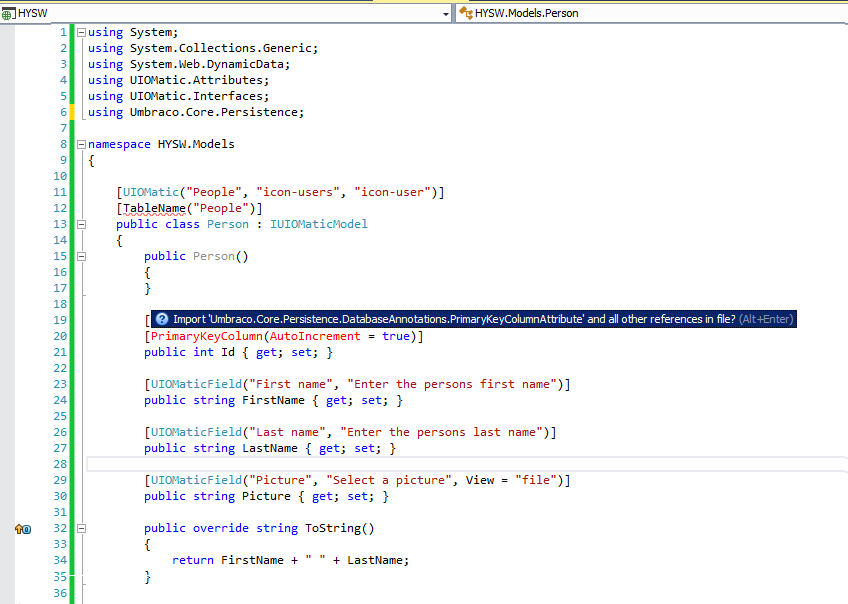
Task: Collapse the ToString() method block
Action: [81, 528]
